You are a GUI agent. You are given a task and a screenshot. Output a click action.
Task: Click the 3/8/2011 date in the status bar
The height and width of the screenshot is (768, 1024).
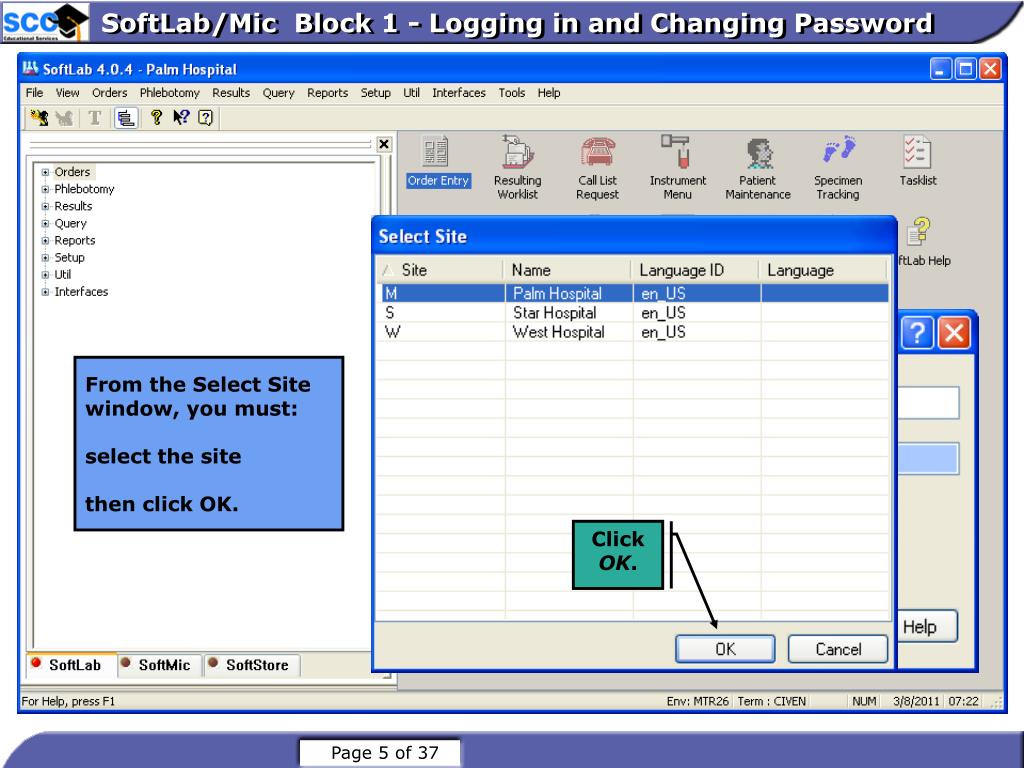[x=916, y=701]
